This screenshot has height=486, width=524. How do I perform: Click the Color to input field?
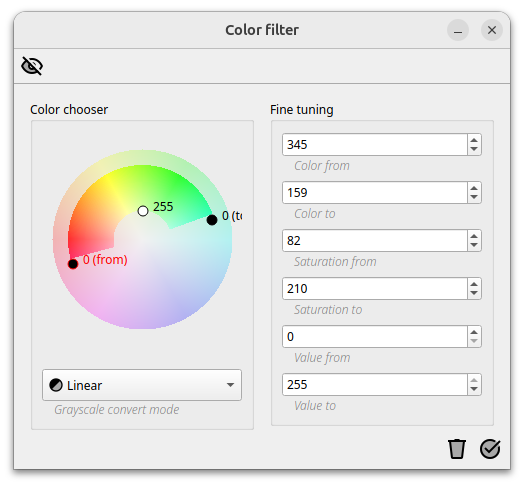375,193
